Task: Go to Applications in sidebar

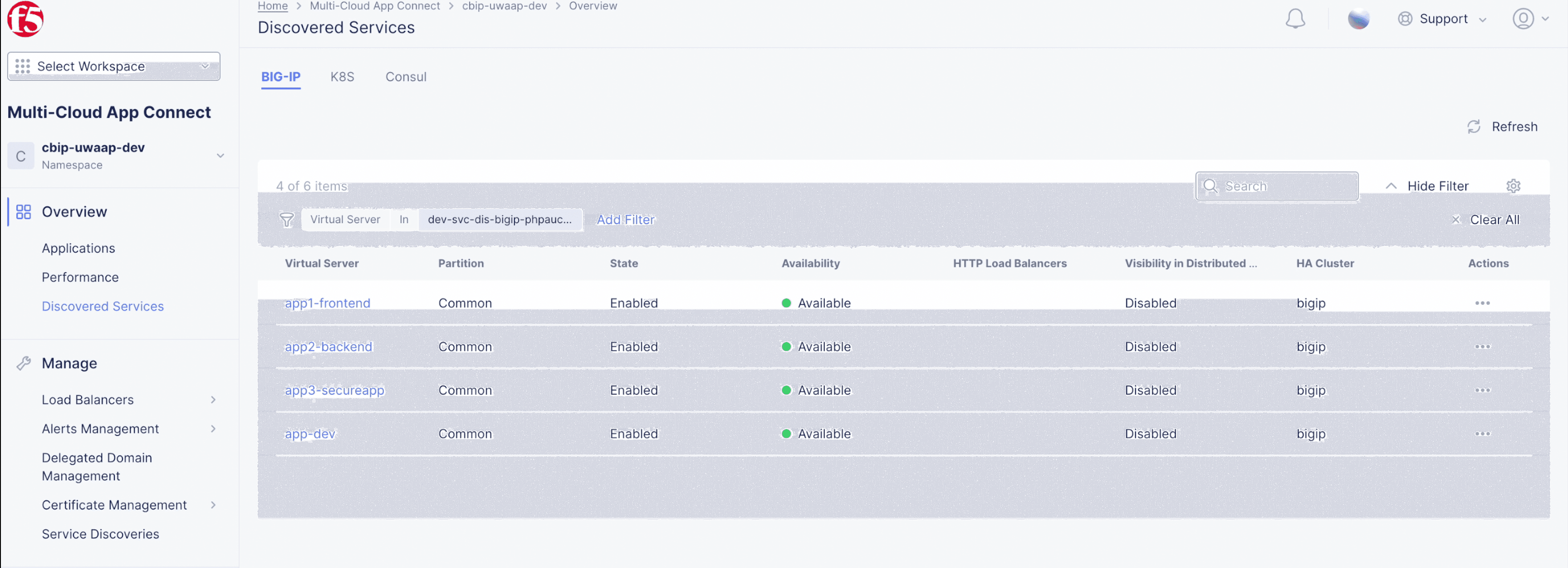Action: (x=78, y=248)
